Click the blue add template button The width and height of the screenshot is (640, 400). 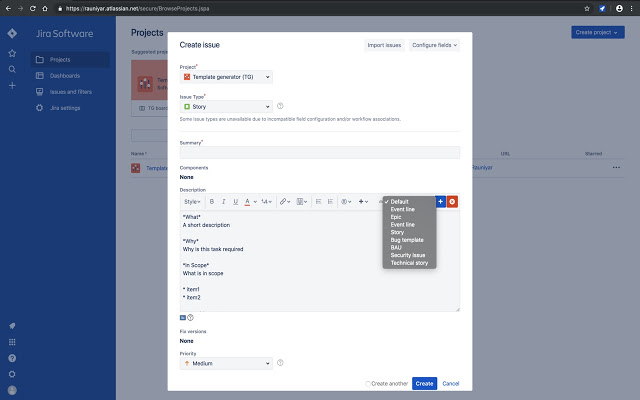pos(440,202)
